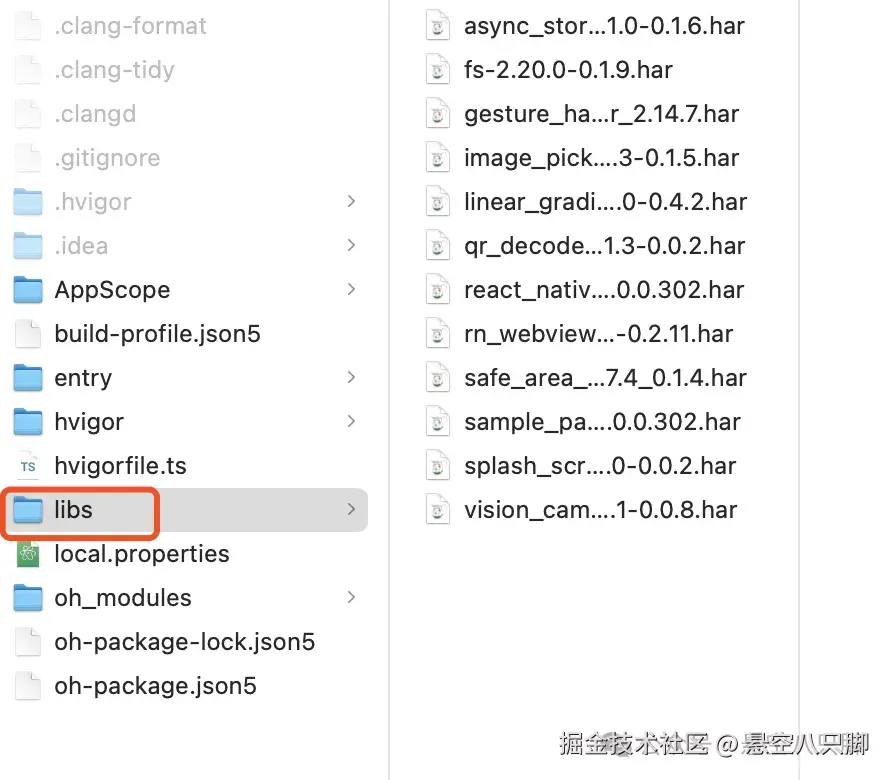Select the vision_cam har package icon
The height and width of the screenshot is (780, 892).
437,510
